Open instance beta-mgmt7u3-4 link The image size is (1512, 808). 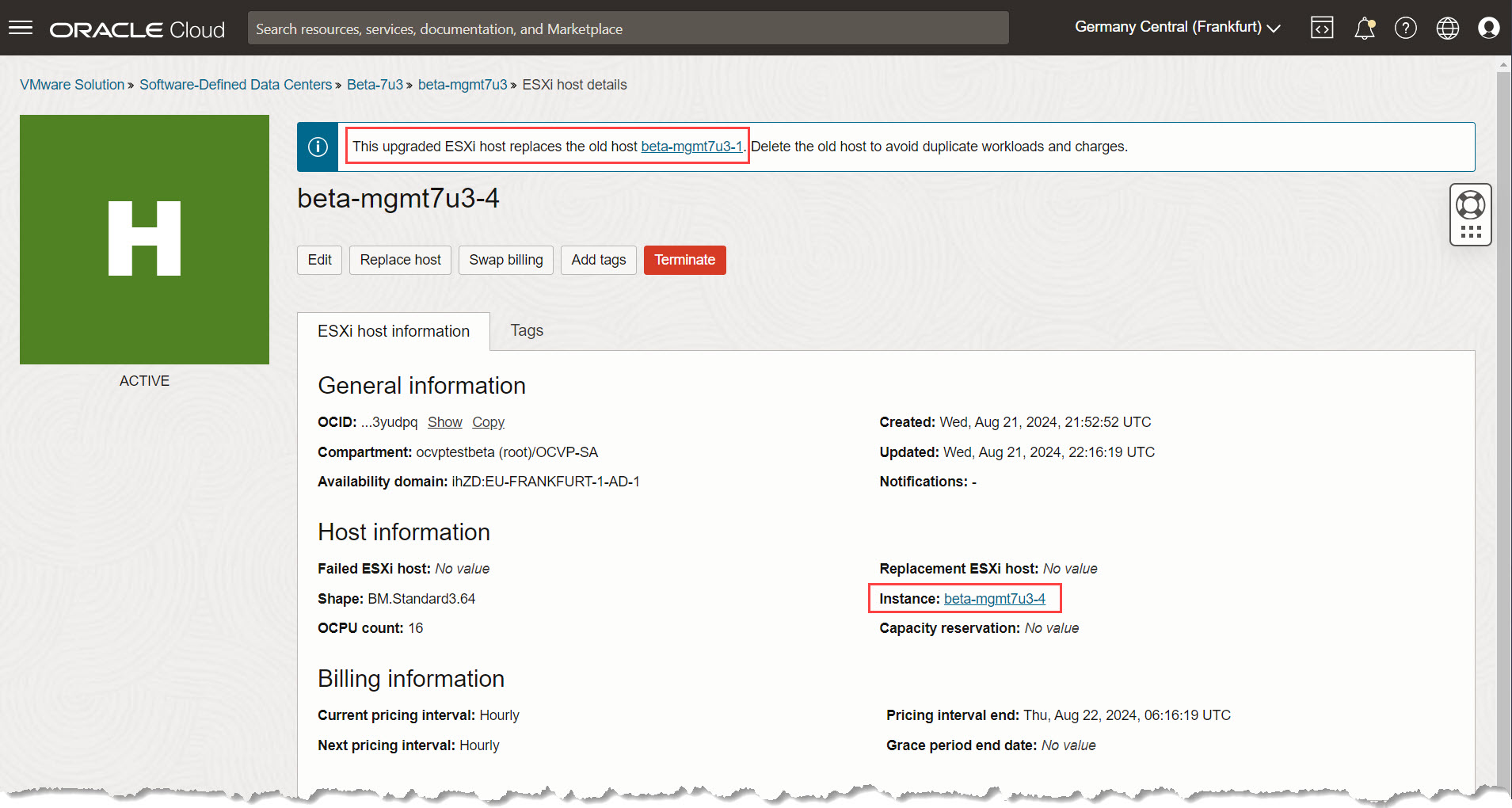[994, 599]
